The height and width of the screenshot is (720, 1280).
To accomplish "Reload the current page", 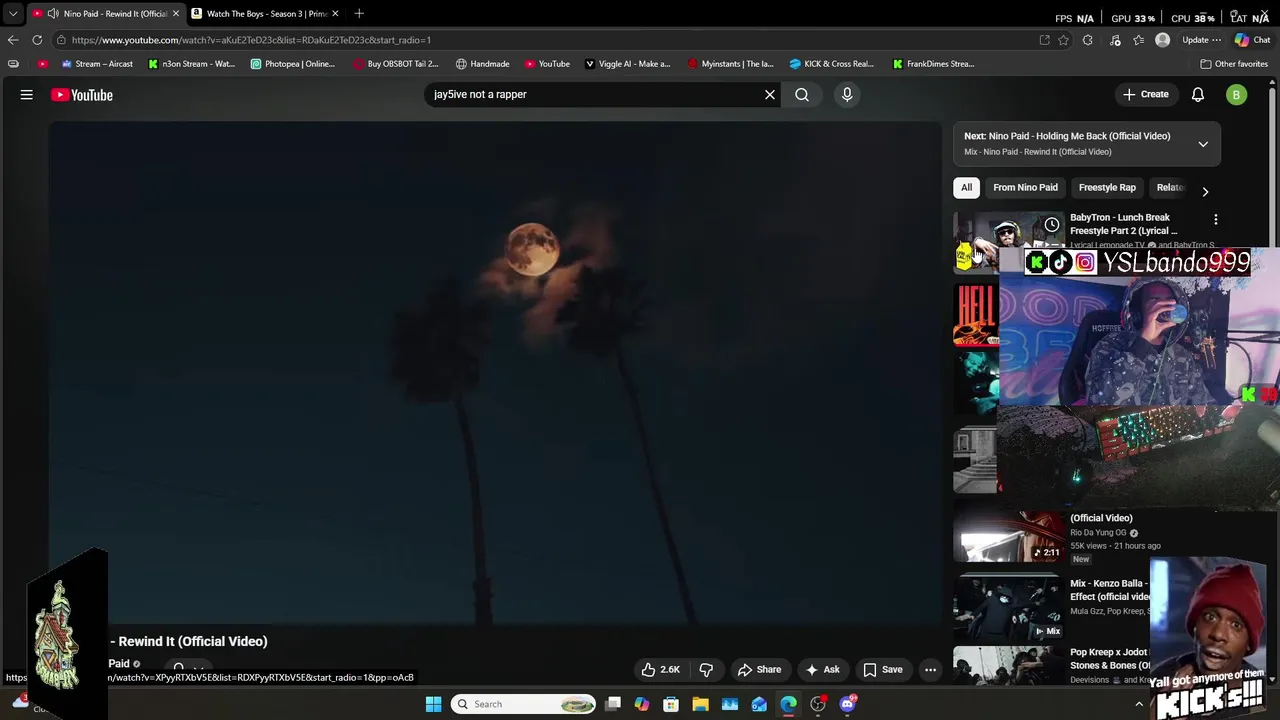I will click(37, 40).
